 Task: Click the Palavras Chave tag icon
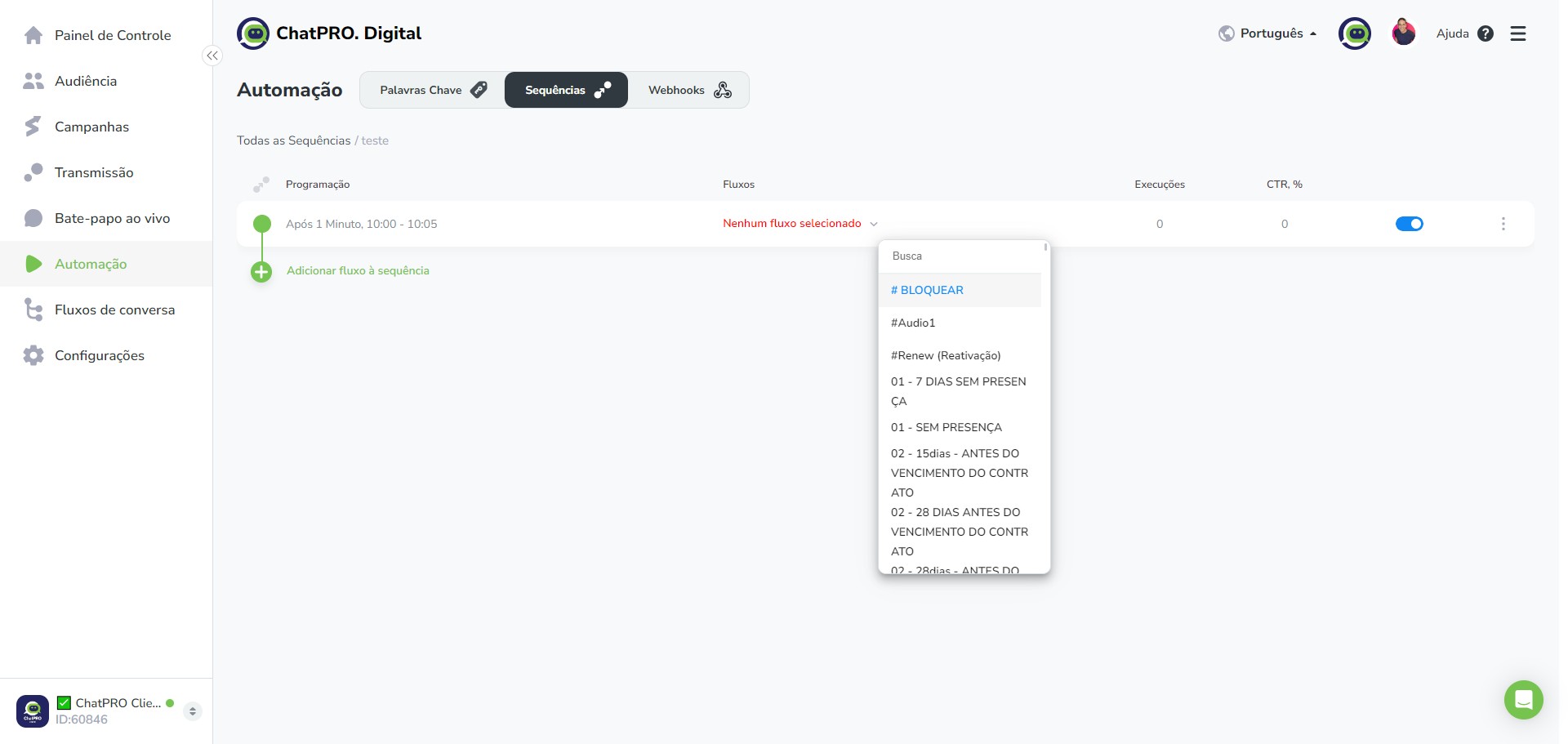pyautogui.click(x=479, y=90)
